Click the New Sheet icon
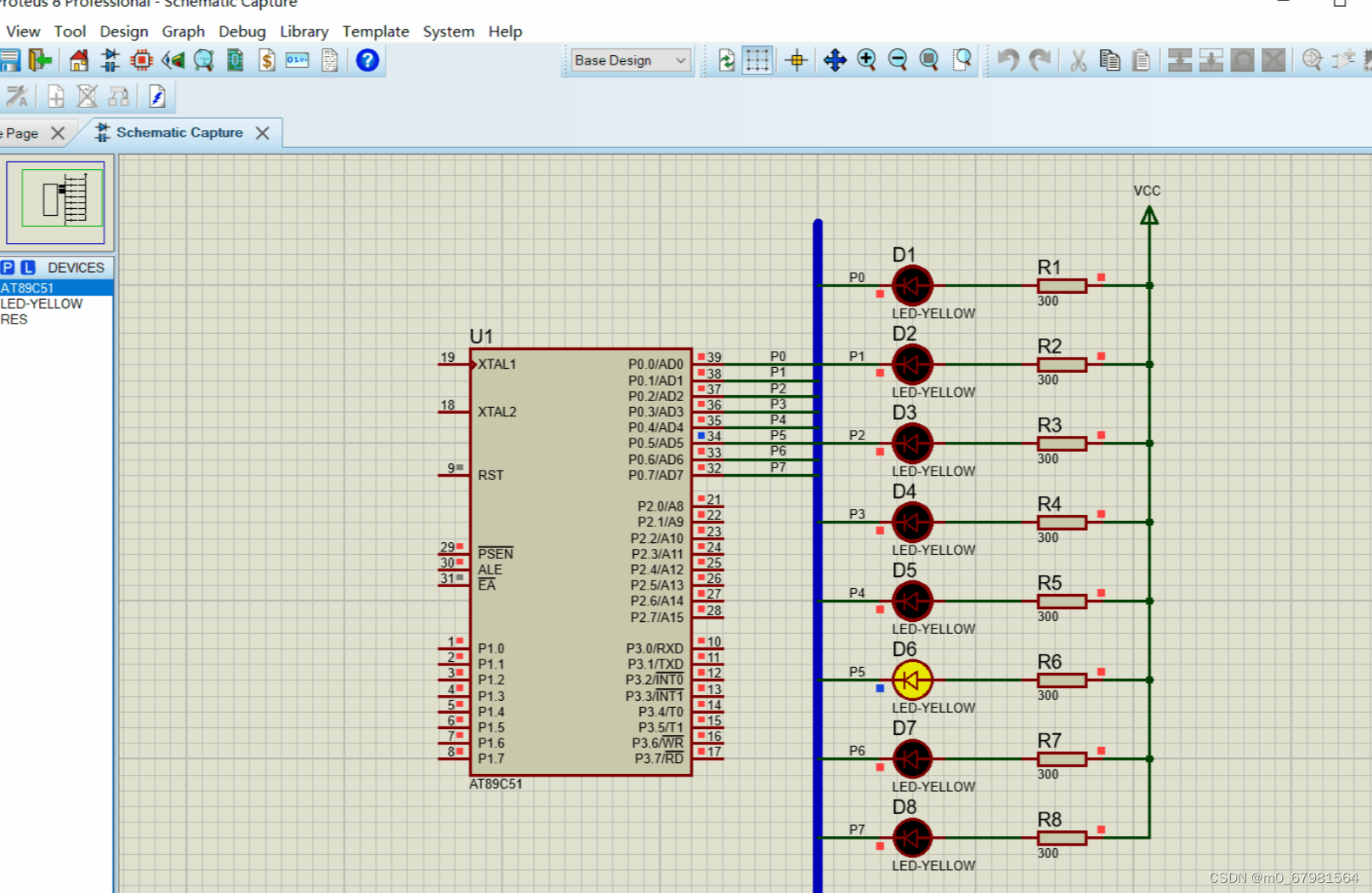 56,97
